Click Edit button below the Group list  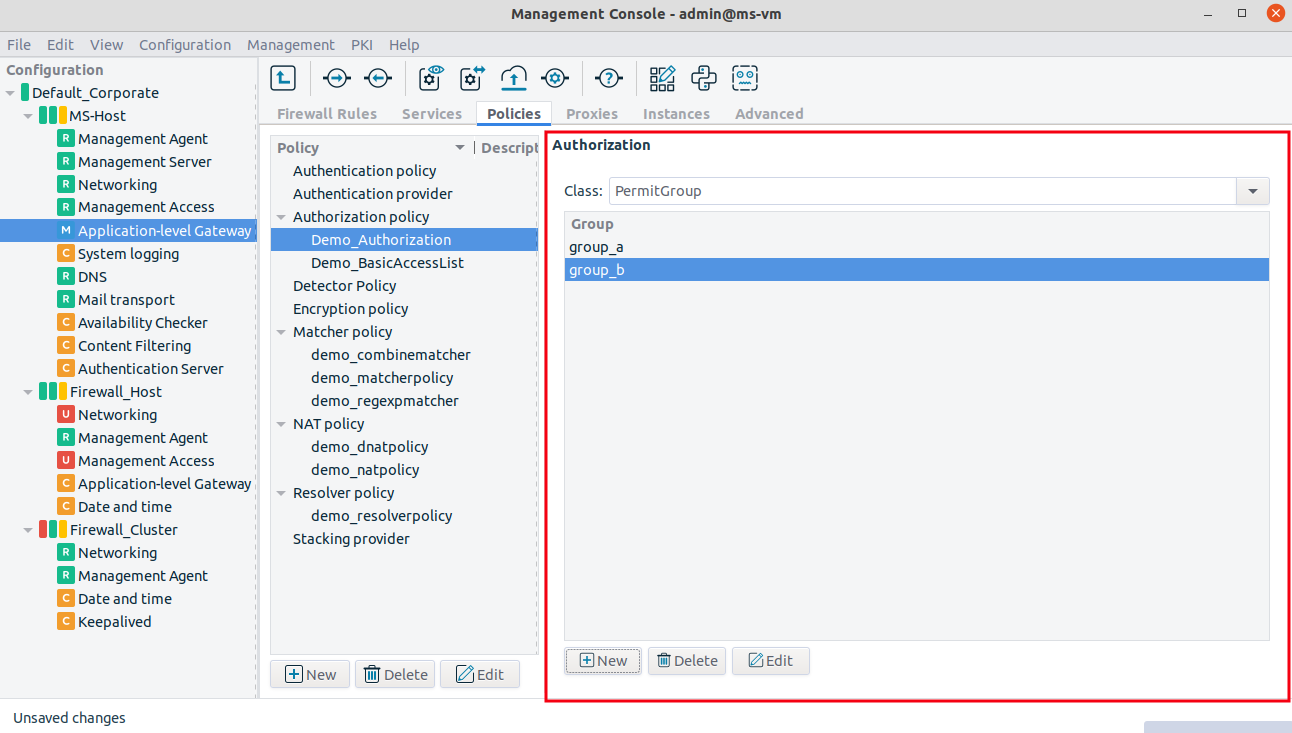pyautogui.click(x=771, y=660)
